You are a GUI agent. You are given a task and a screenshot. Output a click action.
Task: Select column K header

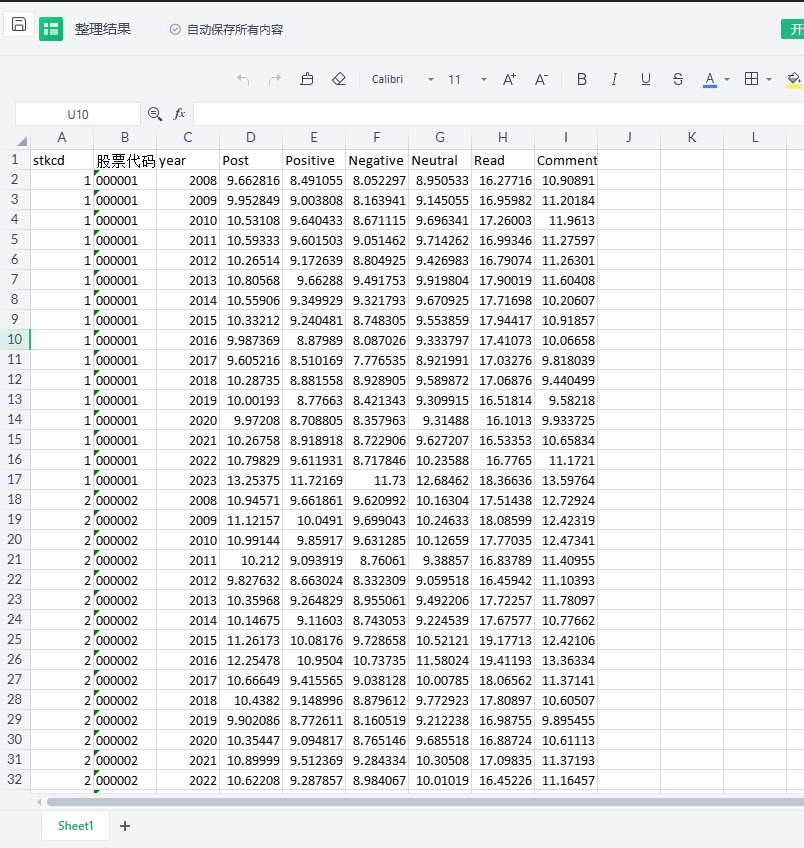tap(692, 137)
